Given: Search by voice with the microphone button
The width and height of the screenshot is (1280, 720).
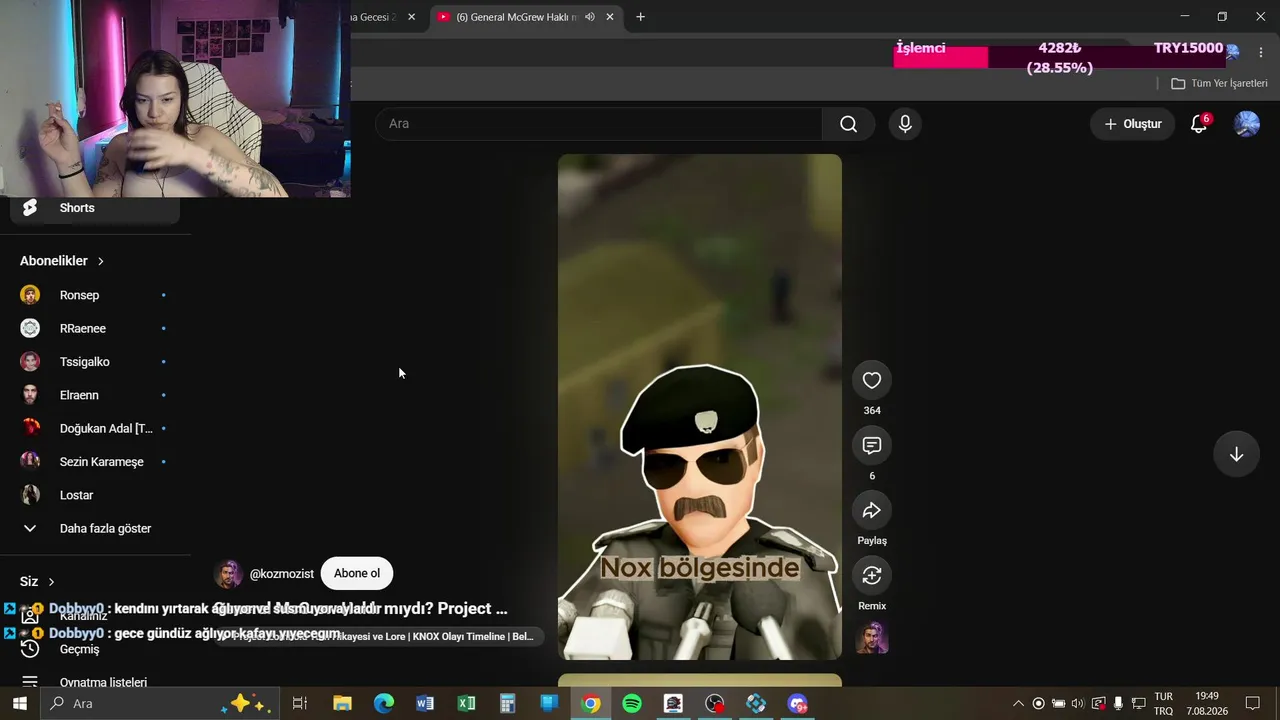Looking at the screenshot, I should (905, 124).
